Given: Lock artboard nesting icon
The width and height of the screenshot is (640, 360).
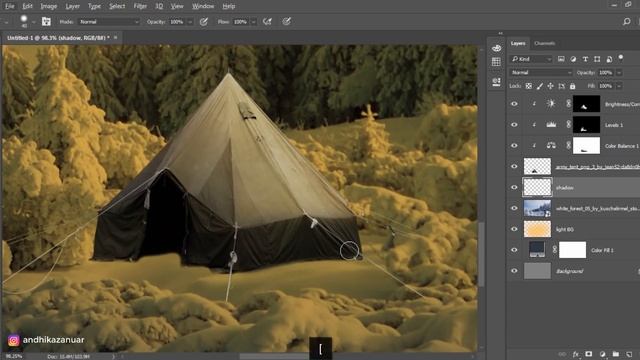Looking at the screenshot, I should pos(562,86).
